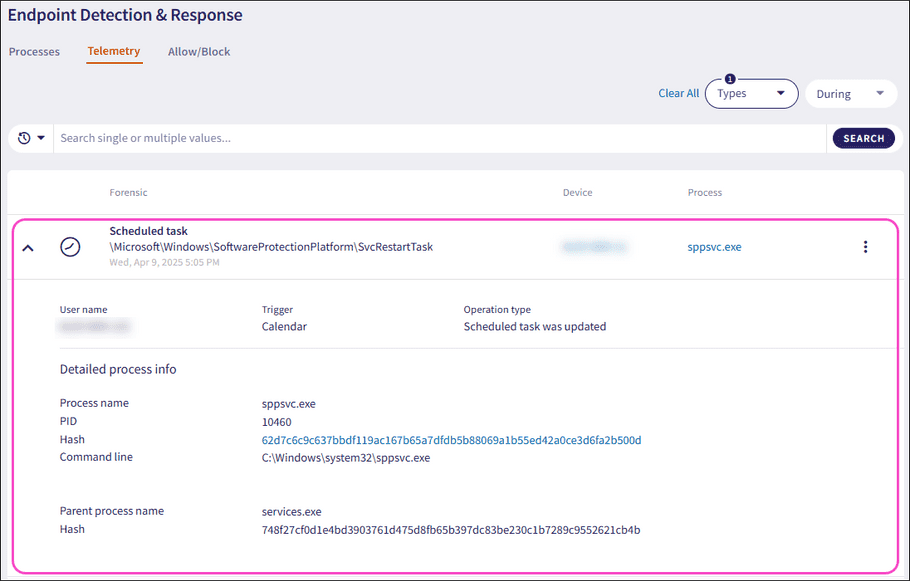Image resolution: width=910 pixels, height=581 pixels.
Task: Click the Endpoint Detection & Response title
Action: tap(125, 15)
